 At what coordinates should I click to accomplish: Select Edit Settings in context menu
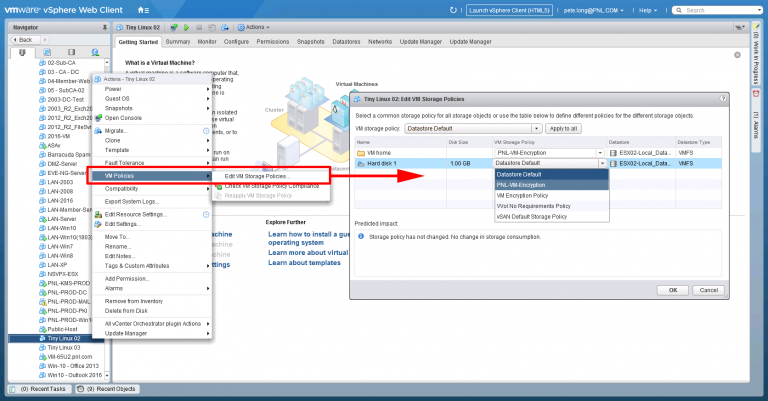[152, 224]
